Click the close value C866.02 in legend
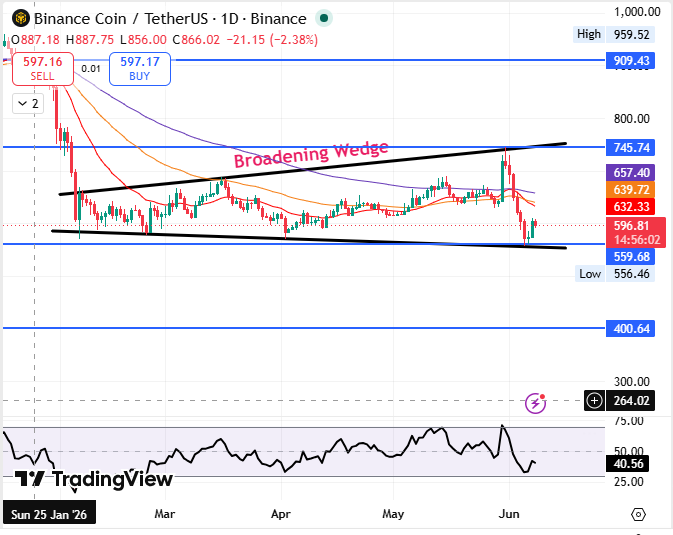Viewport: 673px width, 535px height. point(196,40)
